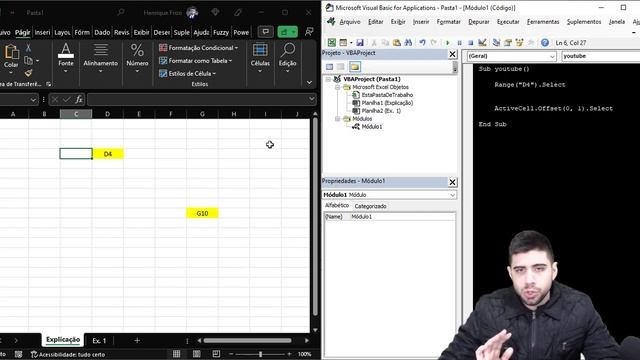The image size is (640, 360).
Task: Open Project Explorer icon in VBA toolbar
Action: (x=496, y=42)
